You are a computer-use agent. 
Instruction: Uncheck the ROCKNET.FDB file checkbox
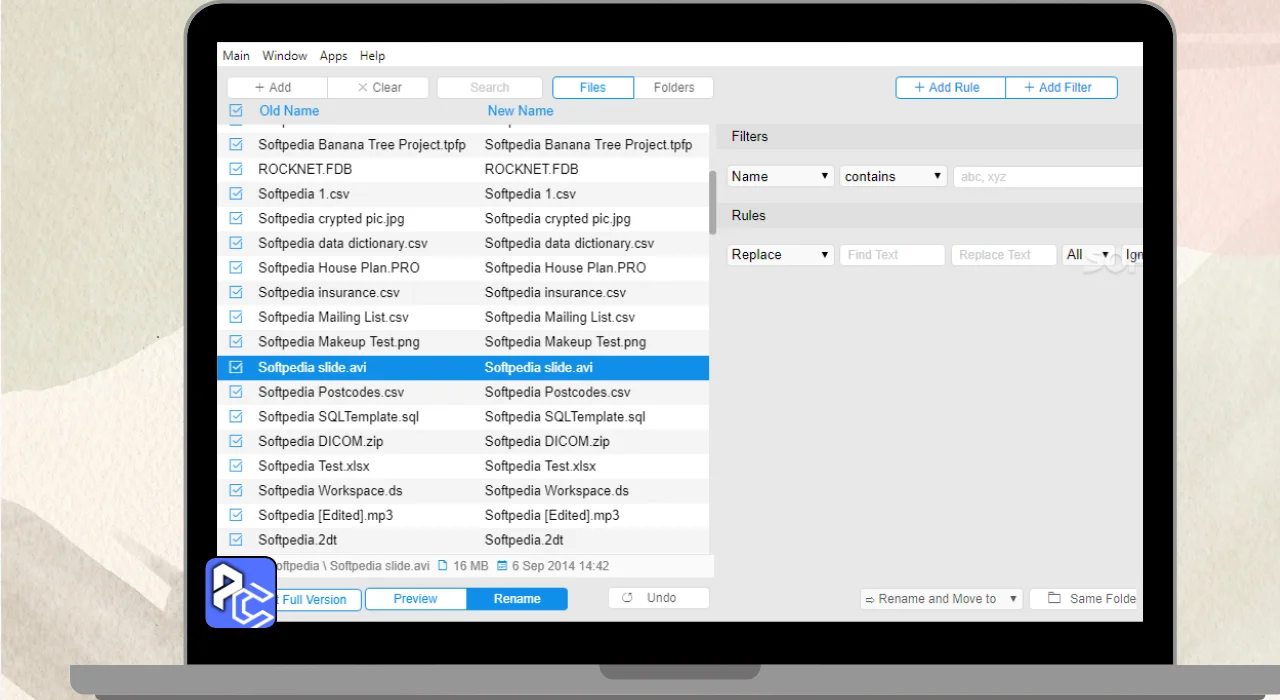click(236, 169)
